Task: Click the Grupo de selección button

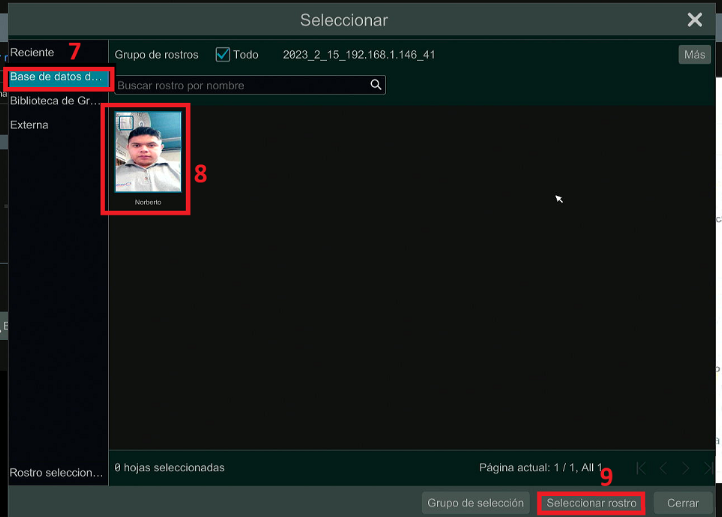Action: (475, 503)
